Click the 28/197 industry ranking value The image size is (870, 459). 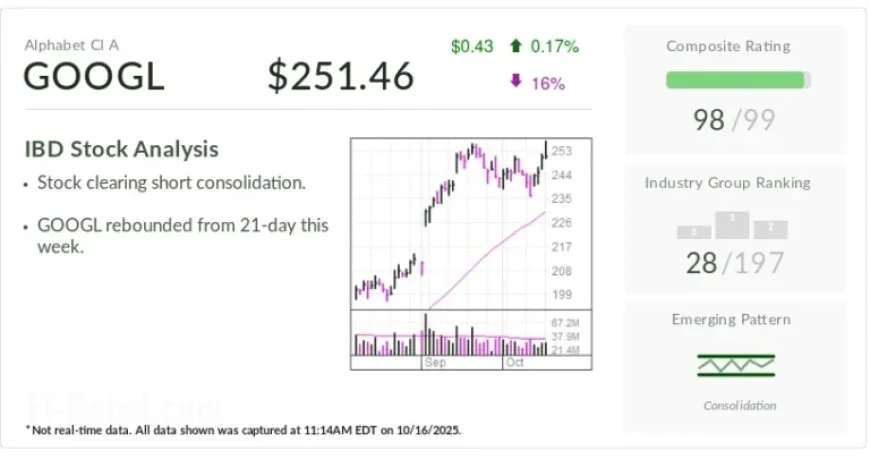click(734, 263)
